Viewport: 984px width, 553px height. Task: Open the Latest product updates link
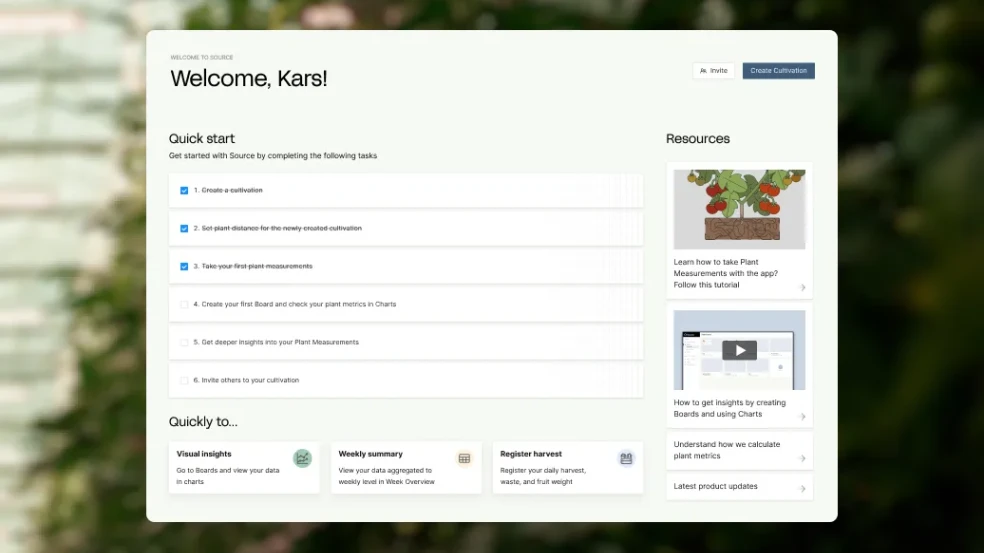[x=716, y=486]
